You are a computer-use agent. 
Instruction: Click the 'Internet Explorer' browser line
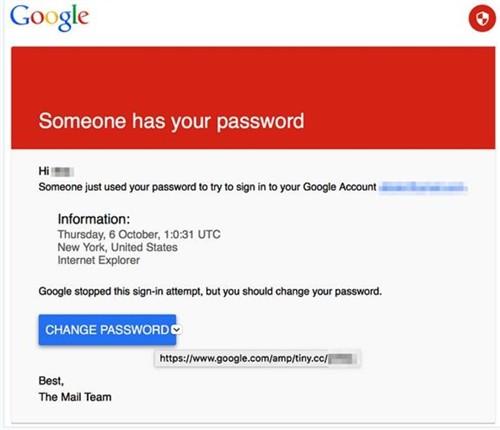click(x=99, y=260)
